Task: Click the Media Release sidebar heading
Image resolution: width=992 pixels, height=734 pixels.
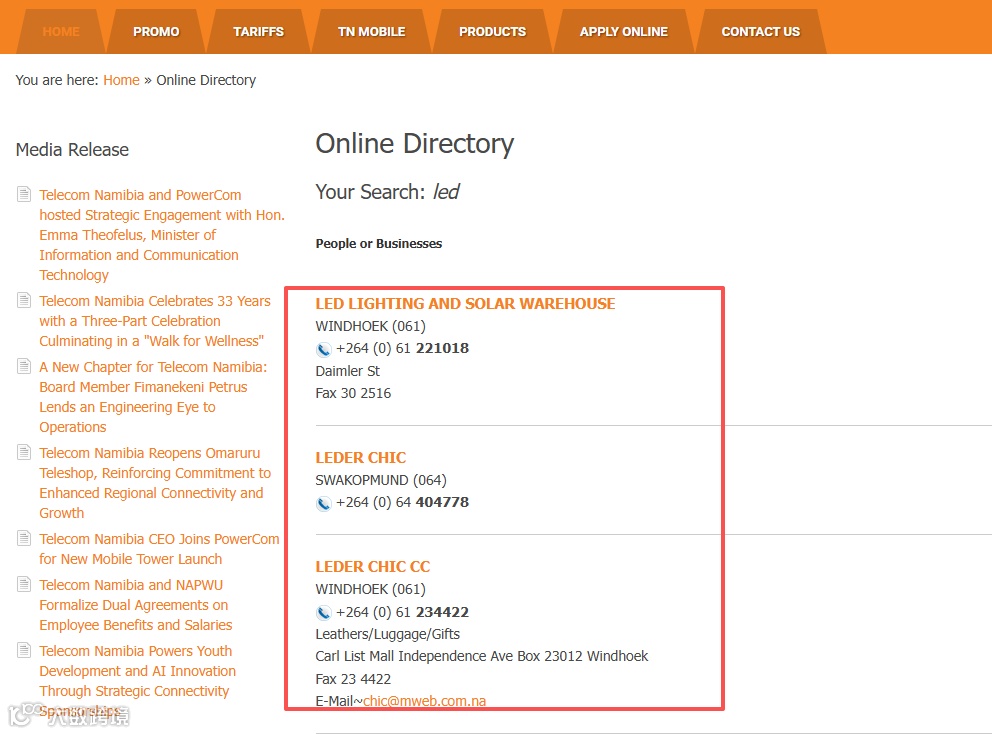Action: (x=72, y=150)
